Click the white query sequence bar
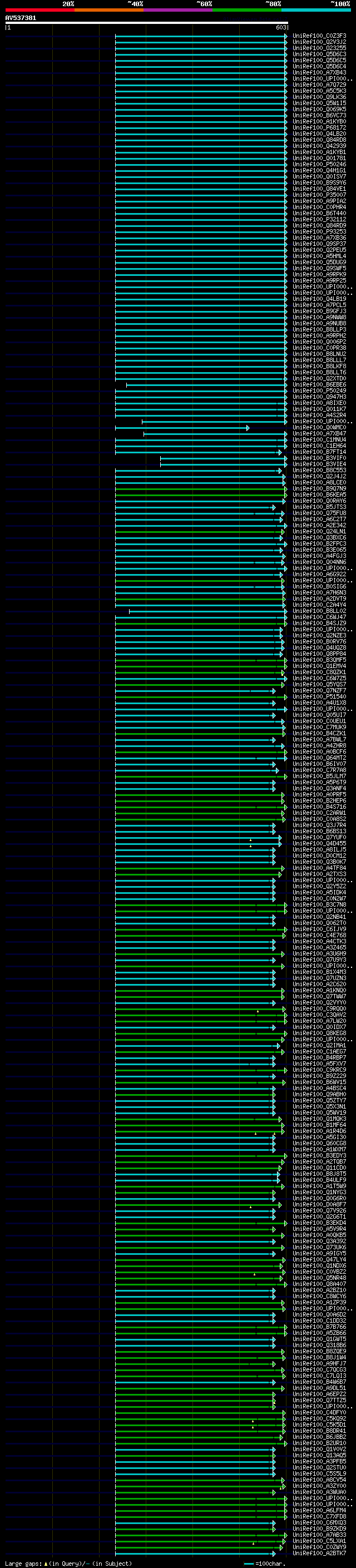 [147, 22]
